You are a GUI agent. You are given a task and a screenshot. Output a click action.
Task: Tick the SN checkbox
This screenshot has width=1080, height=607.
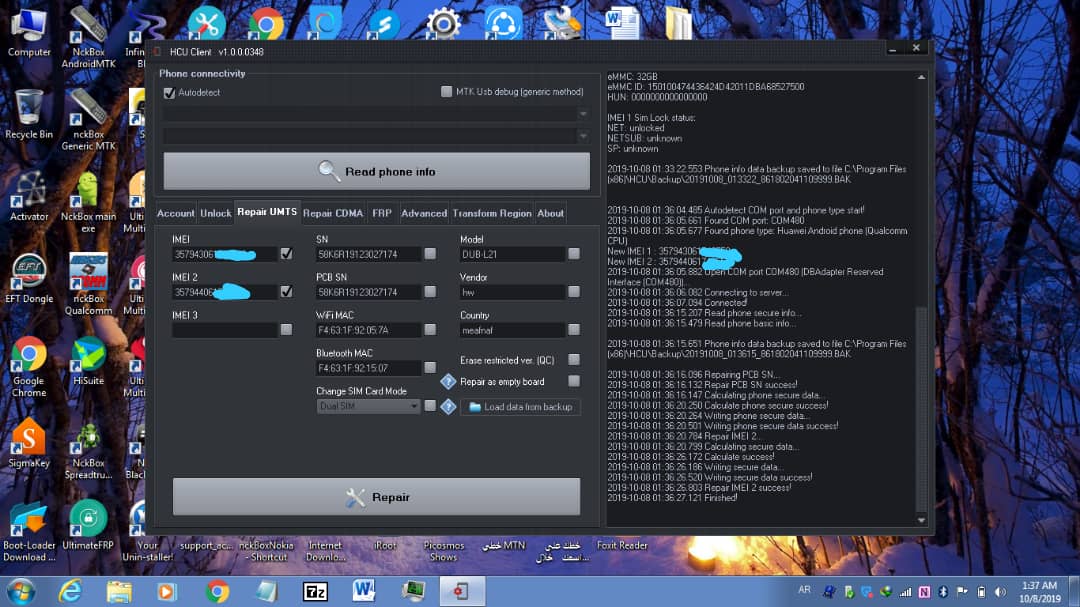click(430, 254)
